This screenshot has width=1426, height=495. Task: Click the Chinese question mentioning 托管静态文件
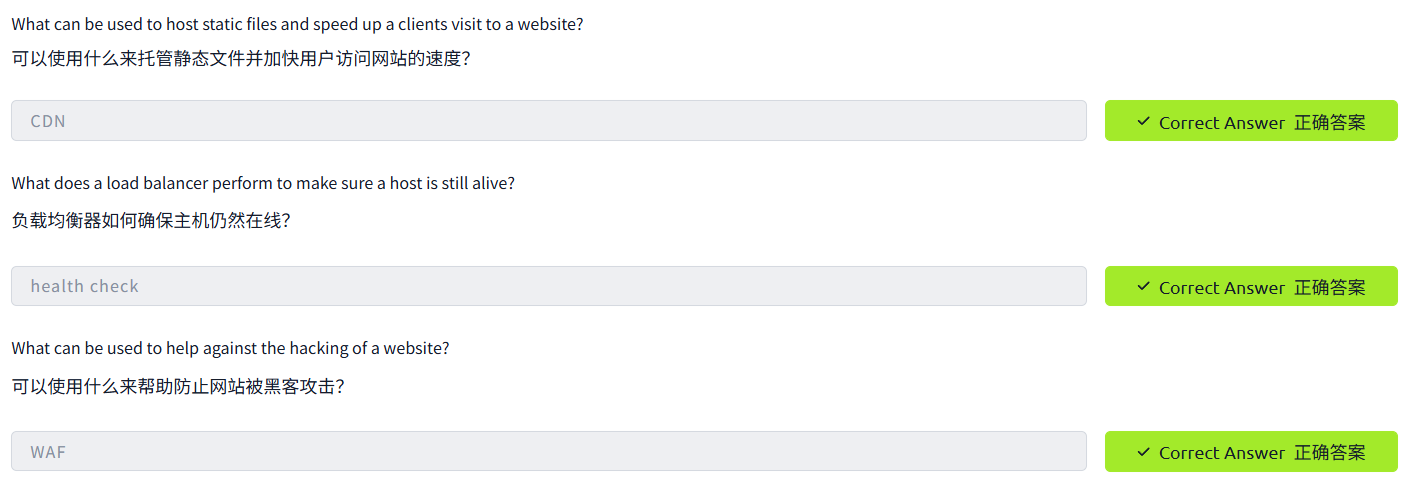point(240,59)
